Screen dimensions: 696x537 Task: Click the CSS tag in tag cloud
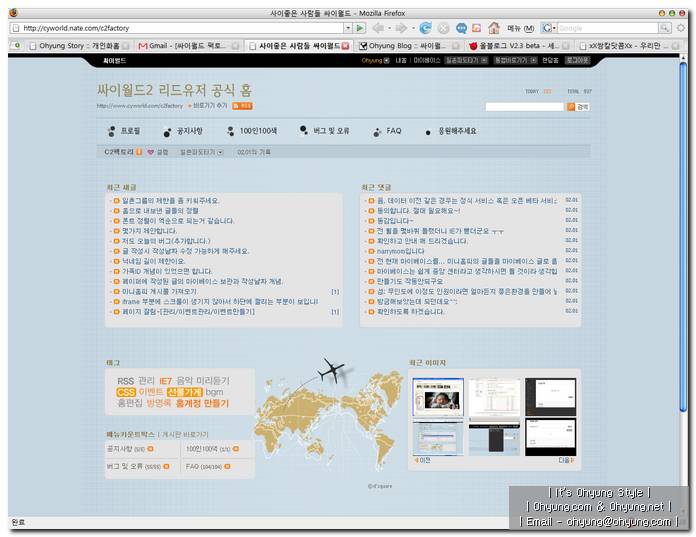pyautogui.click(x=125, y=392)
